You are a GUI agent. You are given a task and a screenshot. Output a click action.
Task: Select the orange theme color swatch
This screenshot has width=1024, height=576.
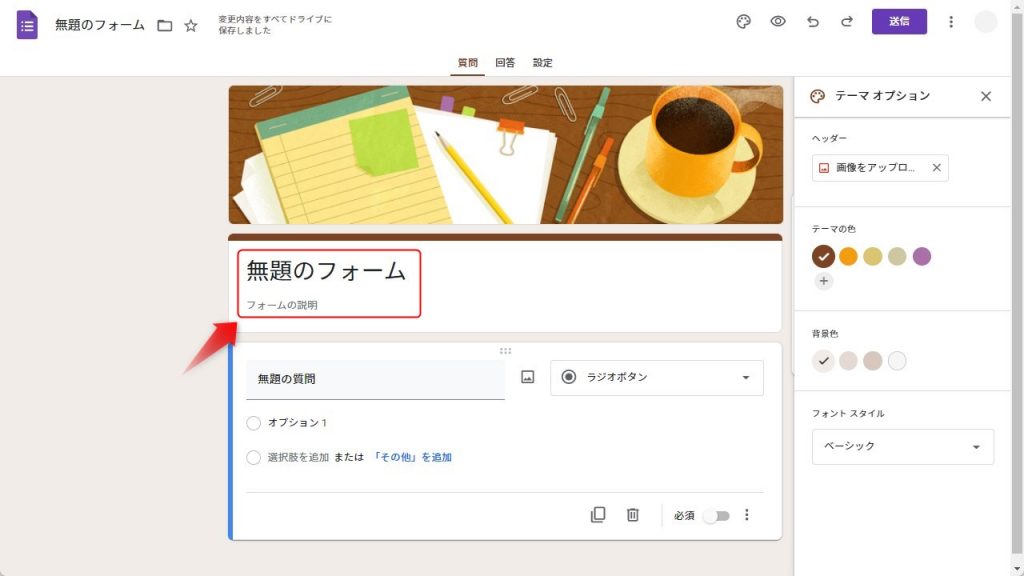(848, 257)
